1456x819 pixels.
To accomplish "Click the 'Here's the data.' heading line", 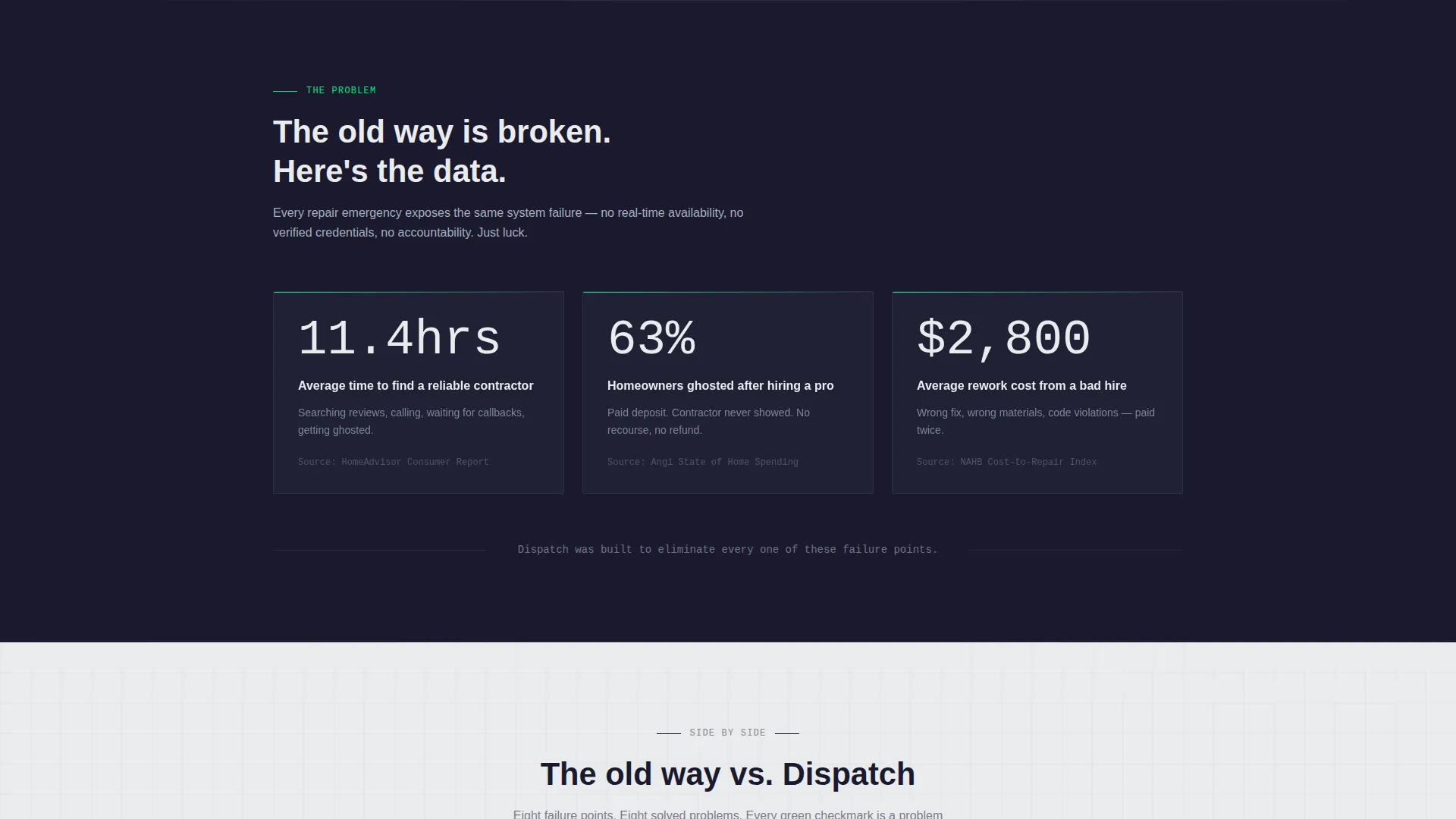I will click(x=390, y=171).
